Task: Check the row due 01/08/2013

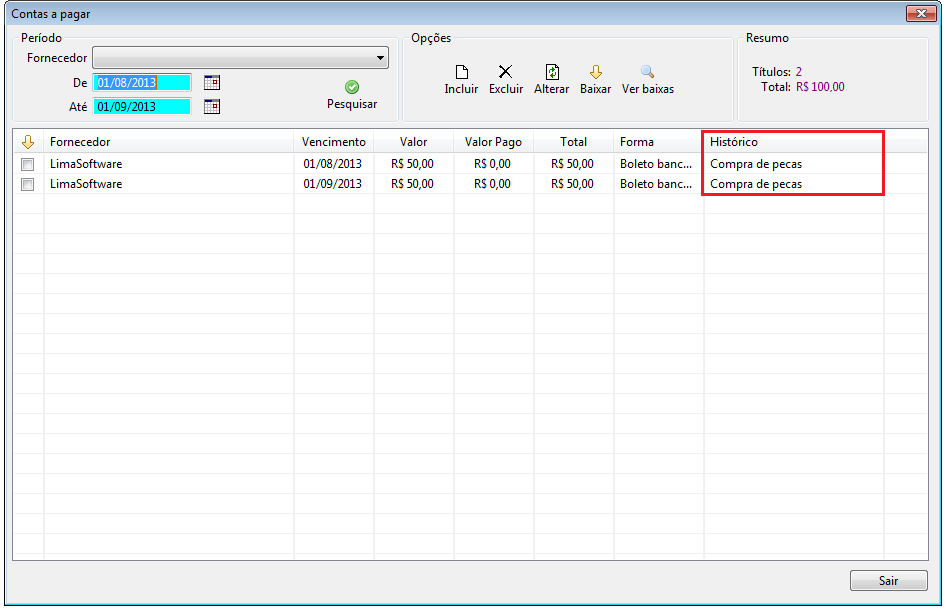Action: click(28, 164)
